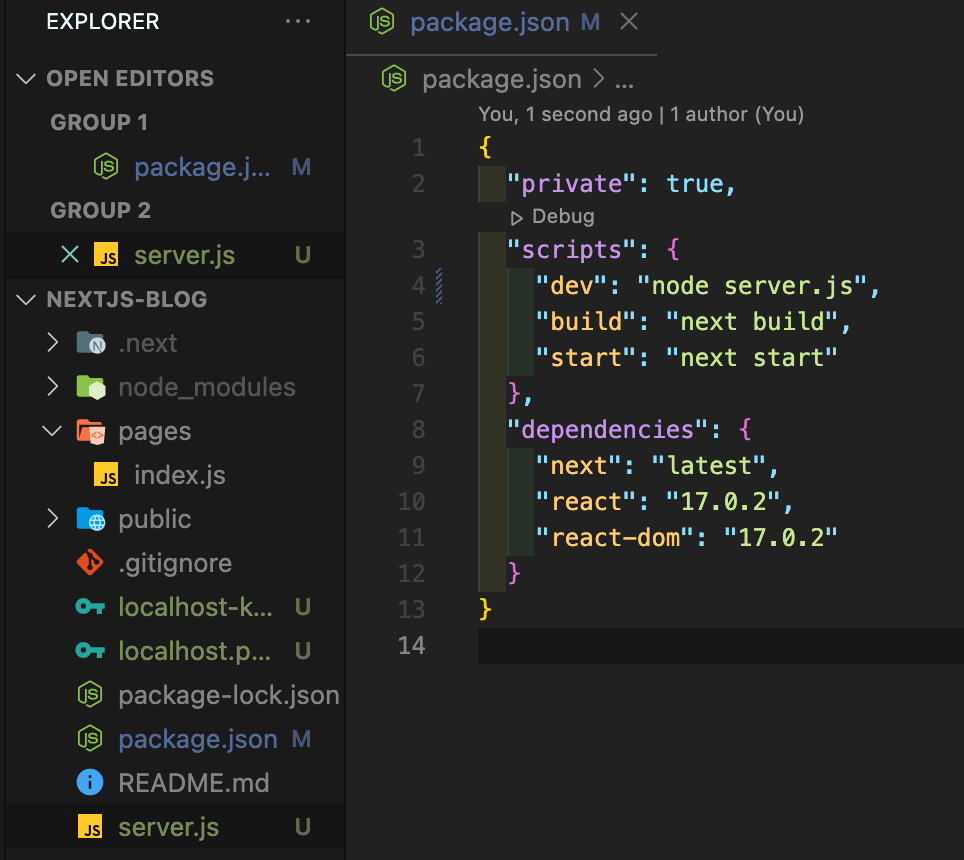Click Node icon beside Group 1 package.json
The height and width of the screenshot is (860, 964).
click(x=106, y=167)
